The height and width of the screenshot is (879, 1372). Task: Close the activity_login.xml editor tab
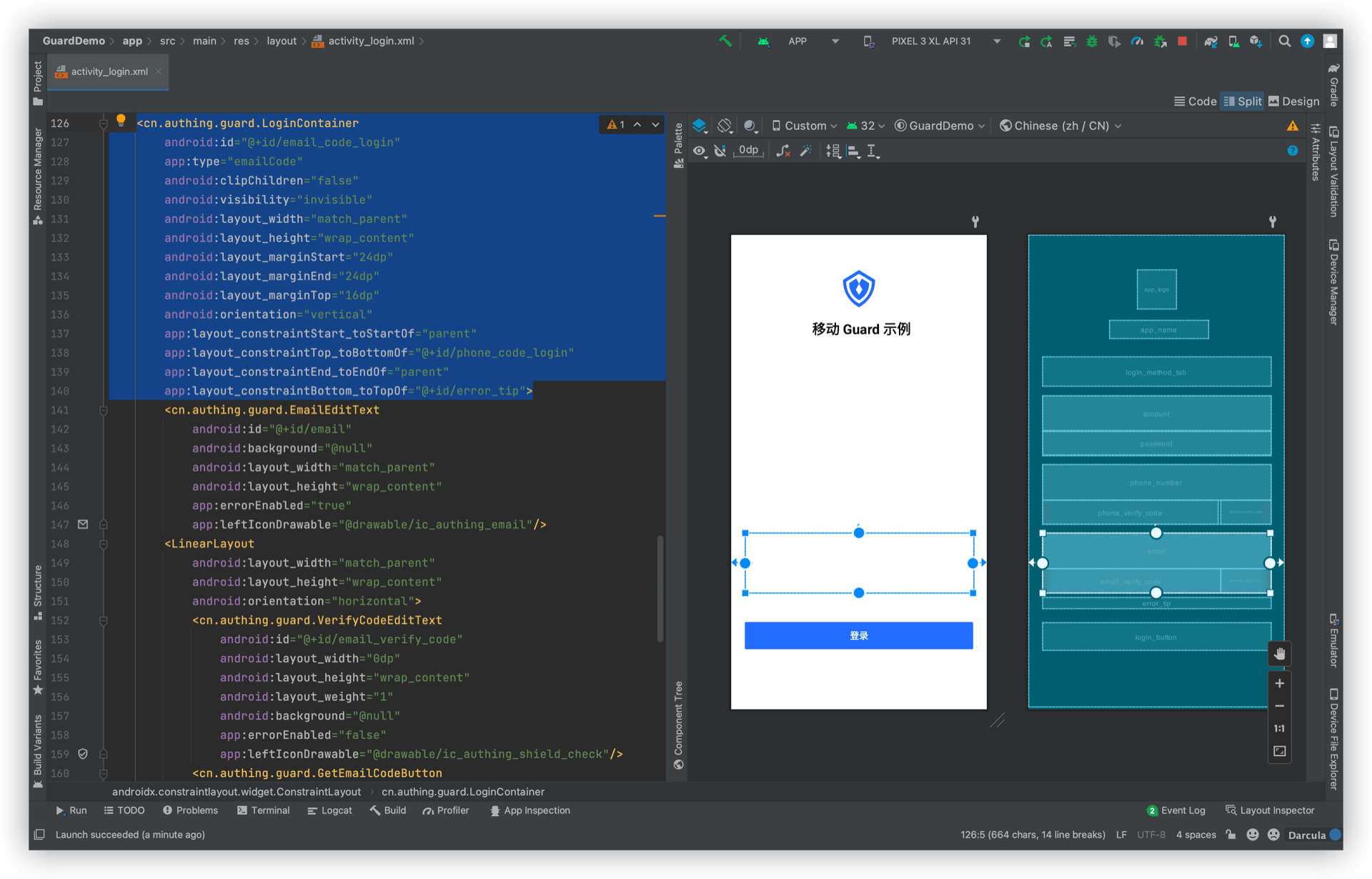(159, 71)
